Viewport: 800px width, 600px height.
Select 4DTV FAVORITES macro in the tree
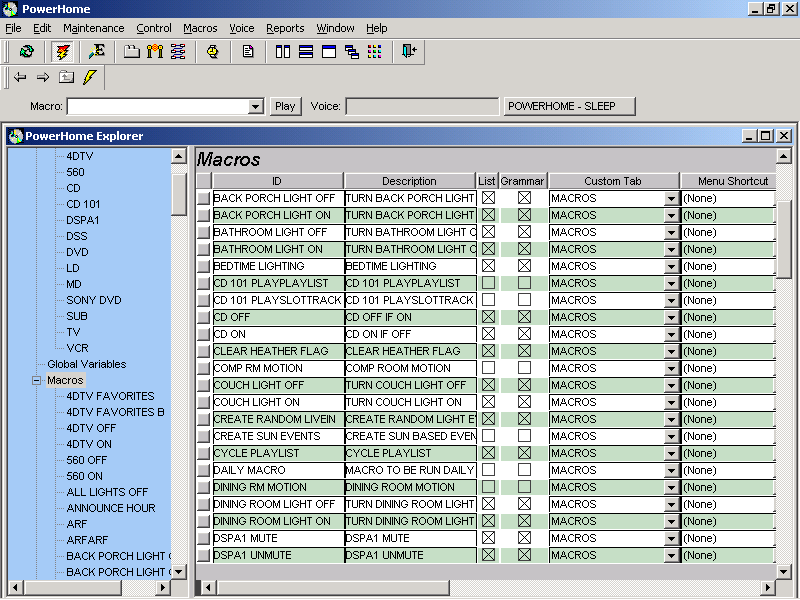[110, 396]
